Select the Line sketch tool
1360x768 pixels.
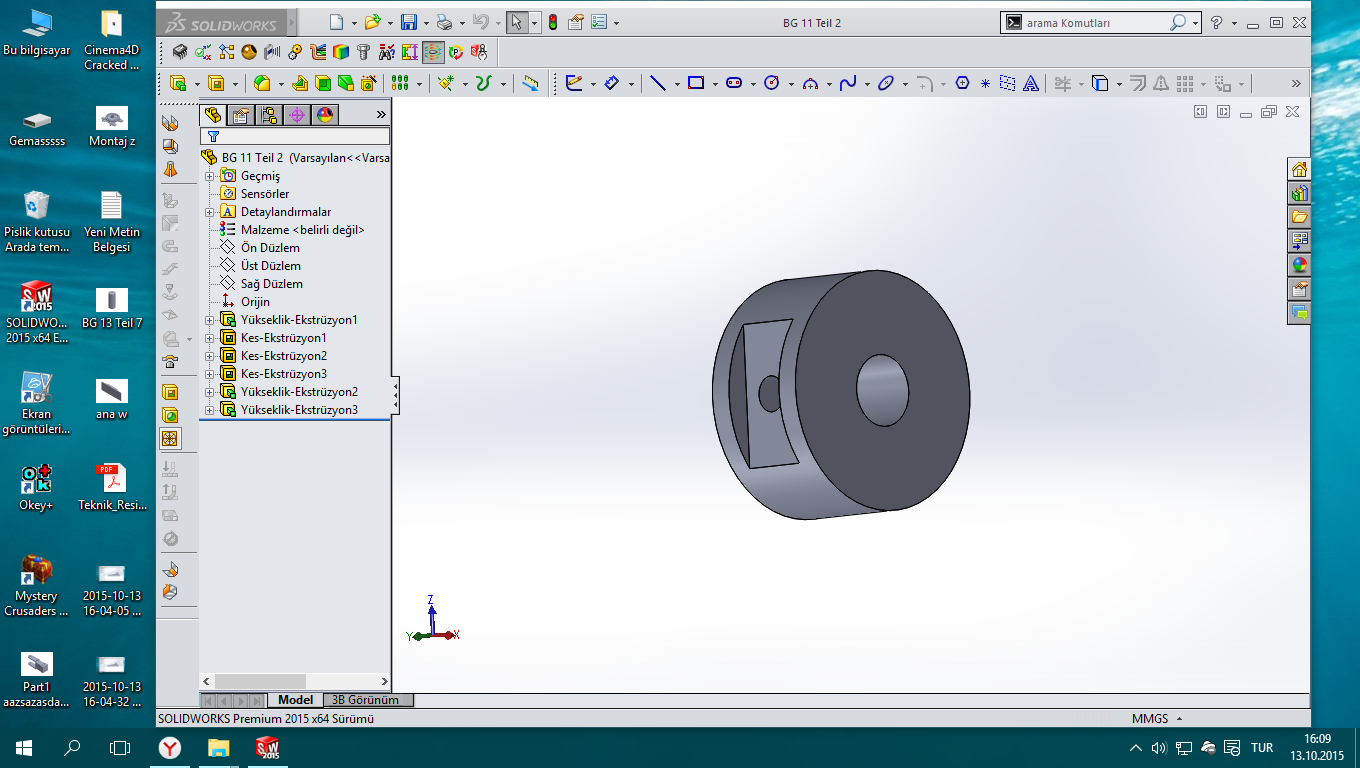pyautogui.click(x=657, y=83)
